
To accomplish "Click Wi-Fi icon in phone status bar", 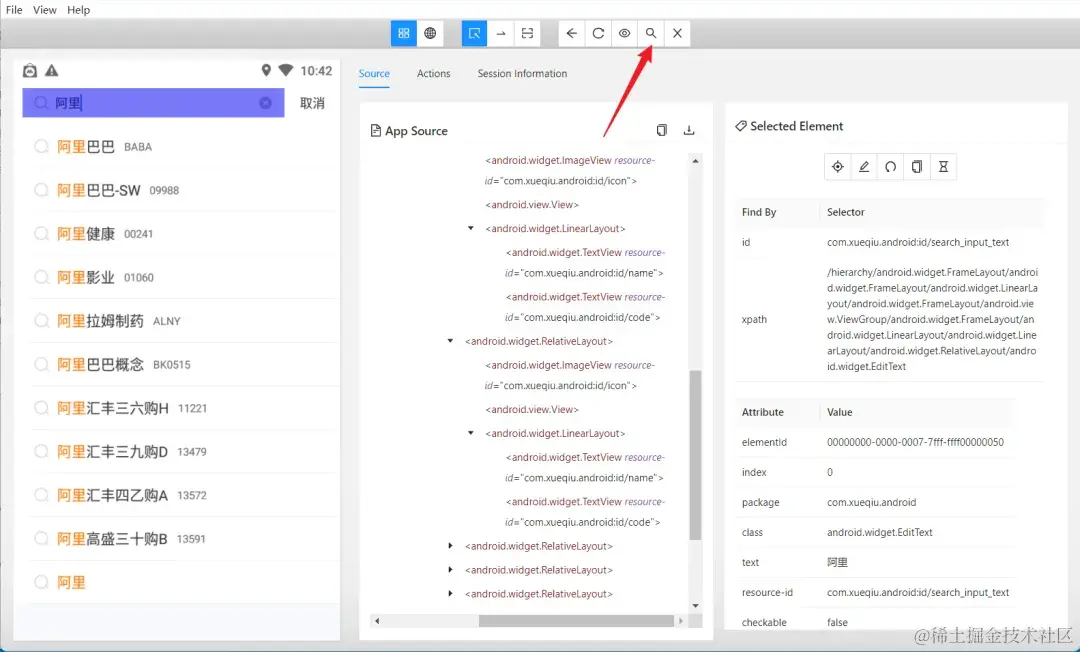I will pos(286,70).
